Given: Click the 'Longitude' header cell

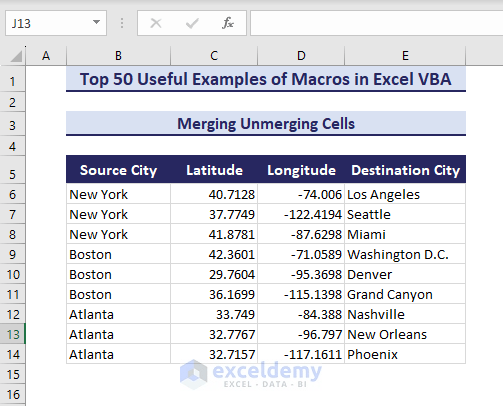Looking at the screenshot, I should click(x=301, y=170).
